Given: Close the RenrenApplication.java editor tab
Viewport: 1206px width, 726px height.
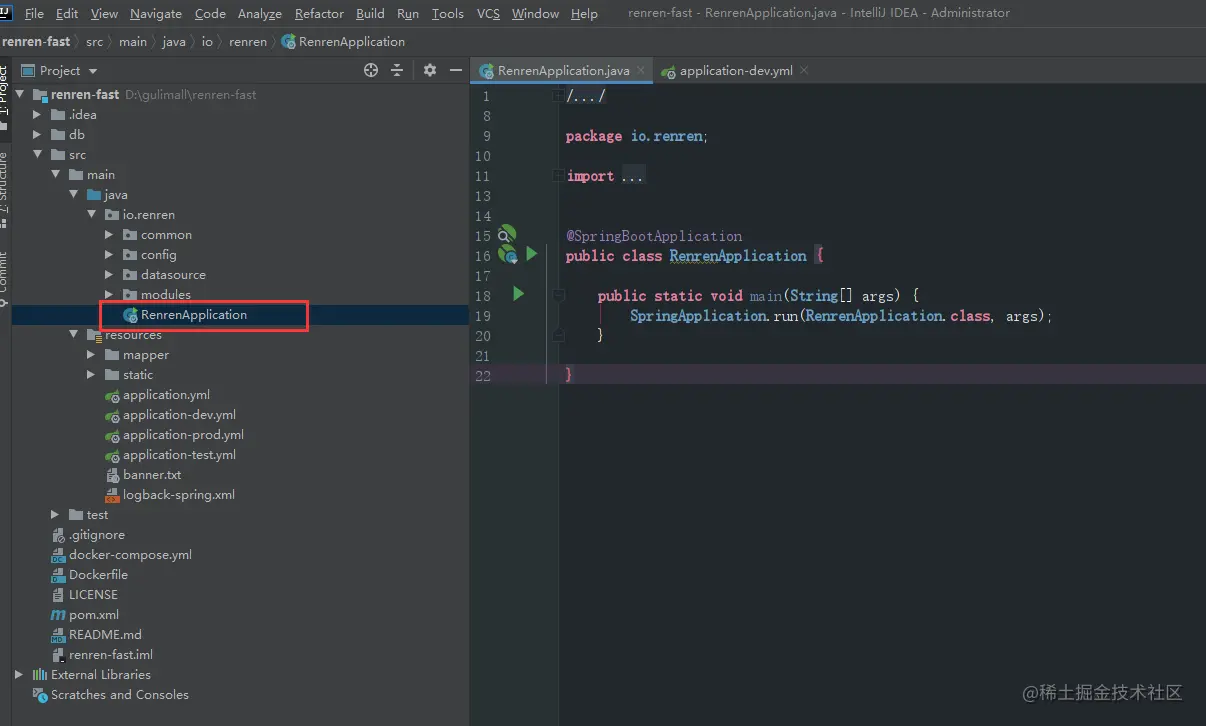Looking at the screenshot, I should (x=641, y=71).
